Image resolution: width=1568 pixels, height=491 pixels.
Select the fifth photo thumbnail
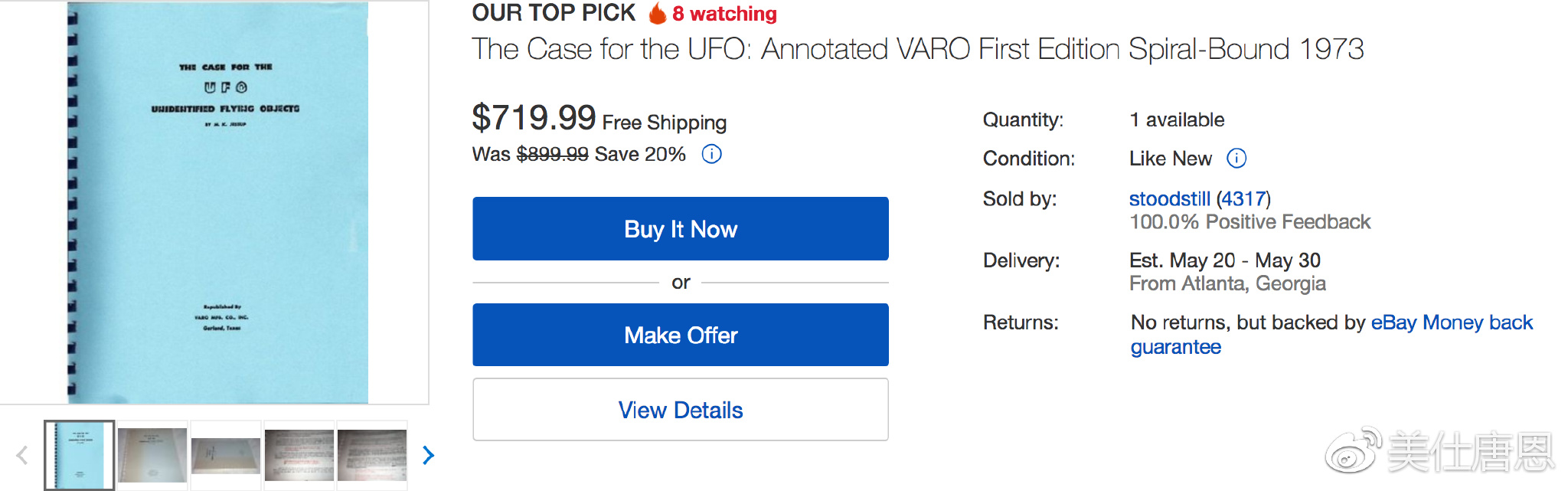point(372,455)
